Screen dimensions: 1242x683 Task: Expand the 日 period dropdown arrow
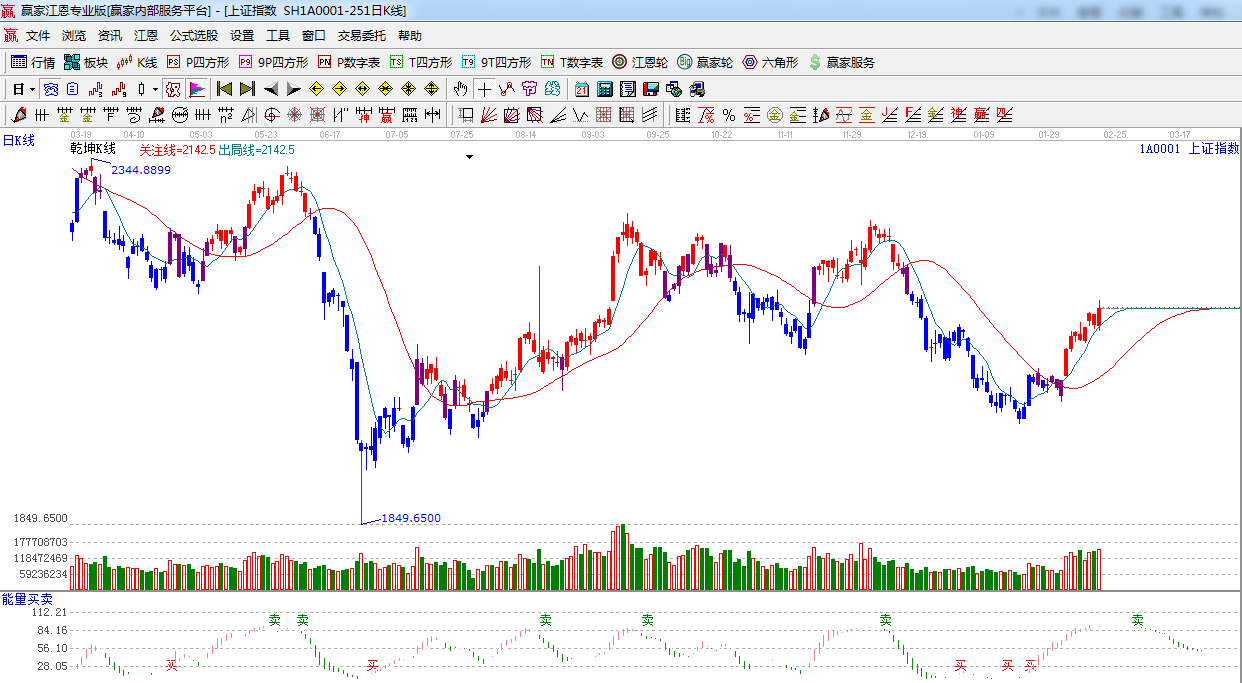coord(32,89)
